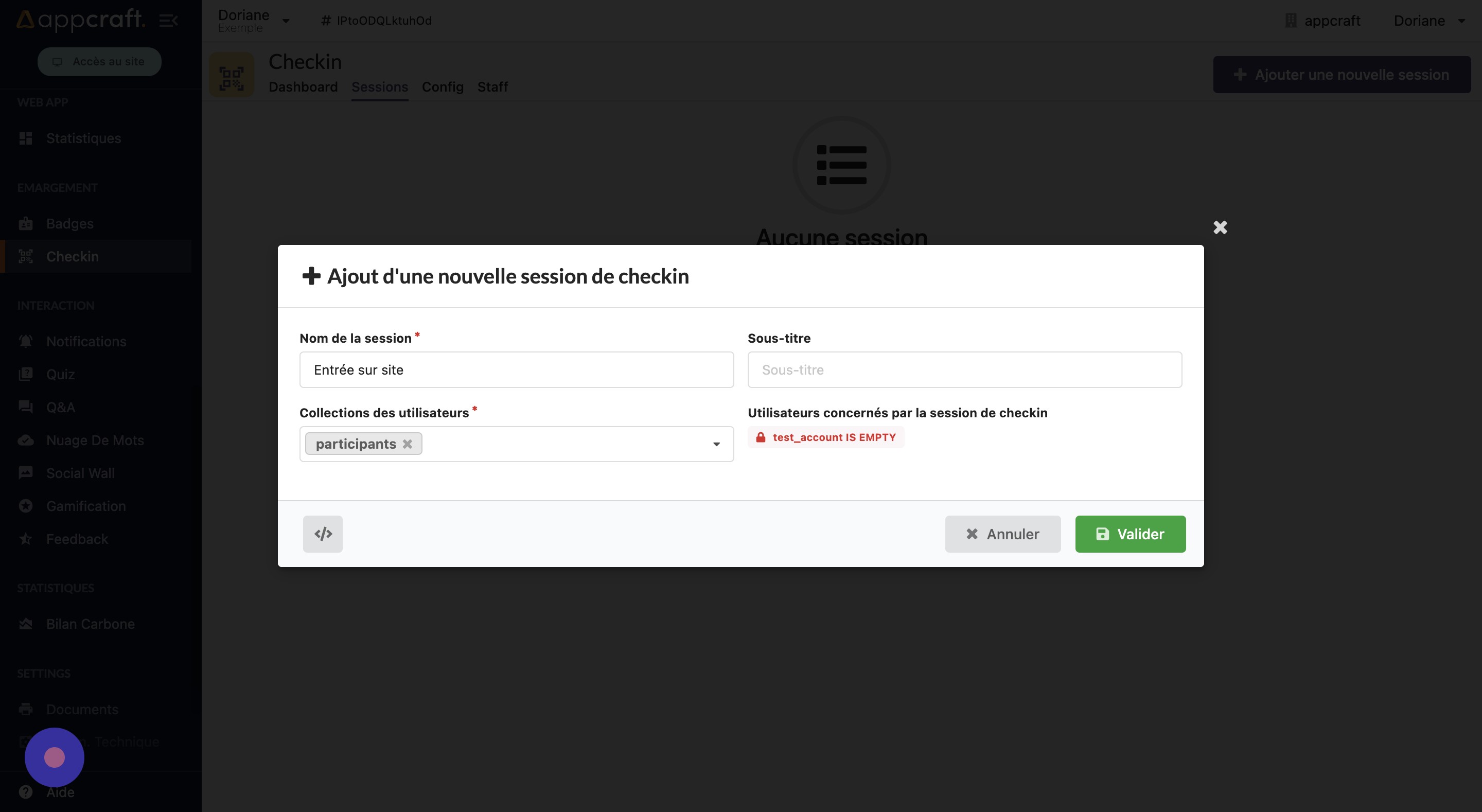Screen dimensions: 1482x812
Task: Click the Sous-titre input field
Action: [x=965, y=369]
